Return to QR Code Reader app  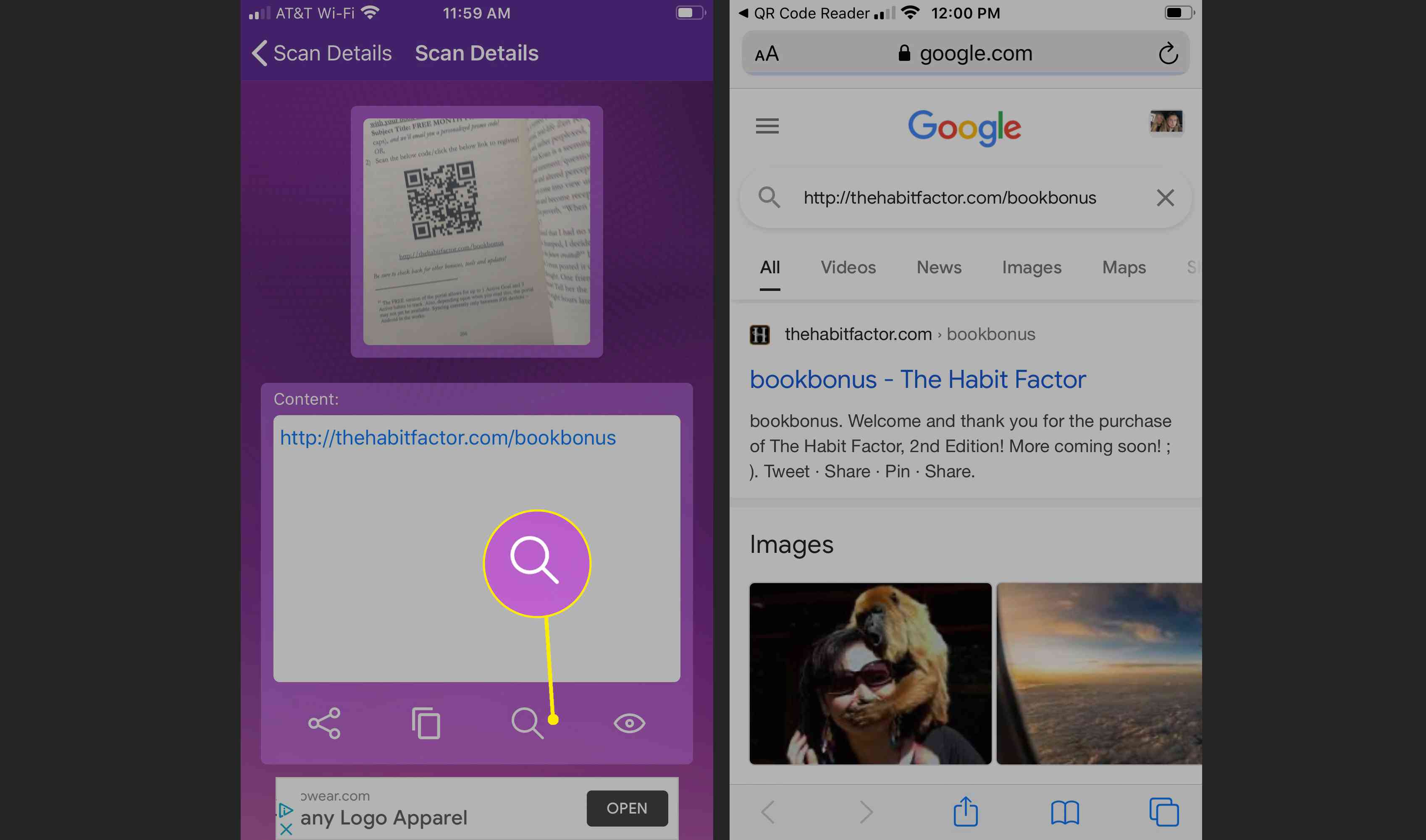coord(804,13)
